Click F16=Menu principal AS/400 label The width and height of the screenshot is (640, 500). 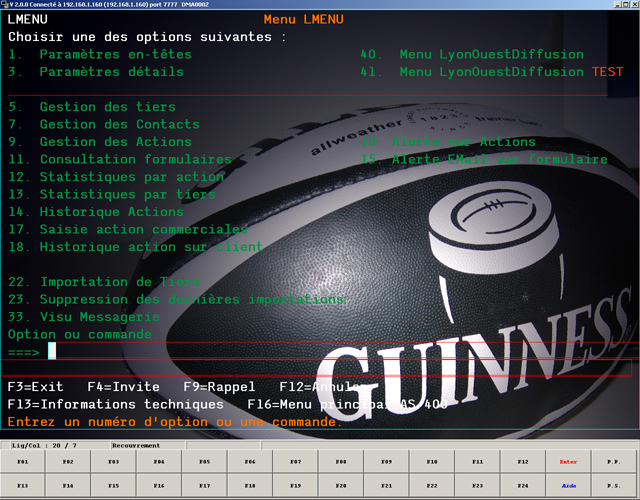click(347, 404)
